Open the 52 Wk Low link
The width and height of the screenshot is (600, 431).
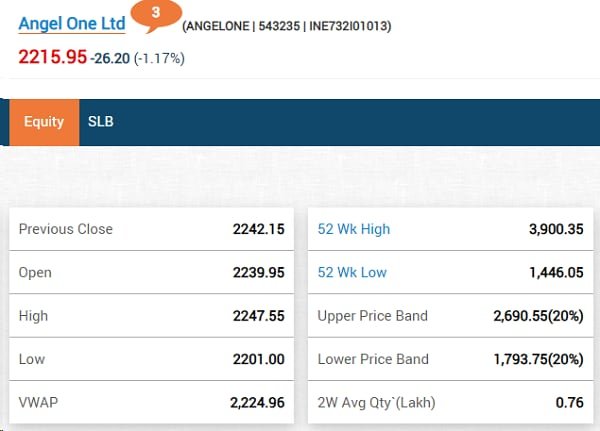click(352, 273)
